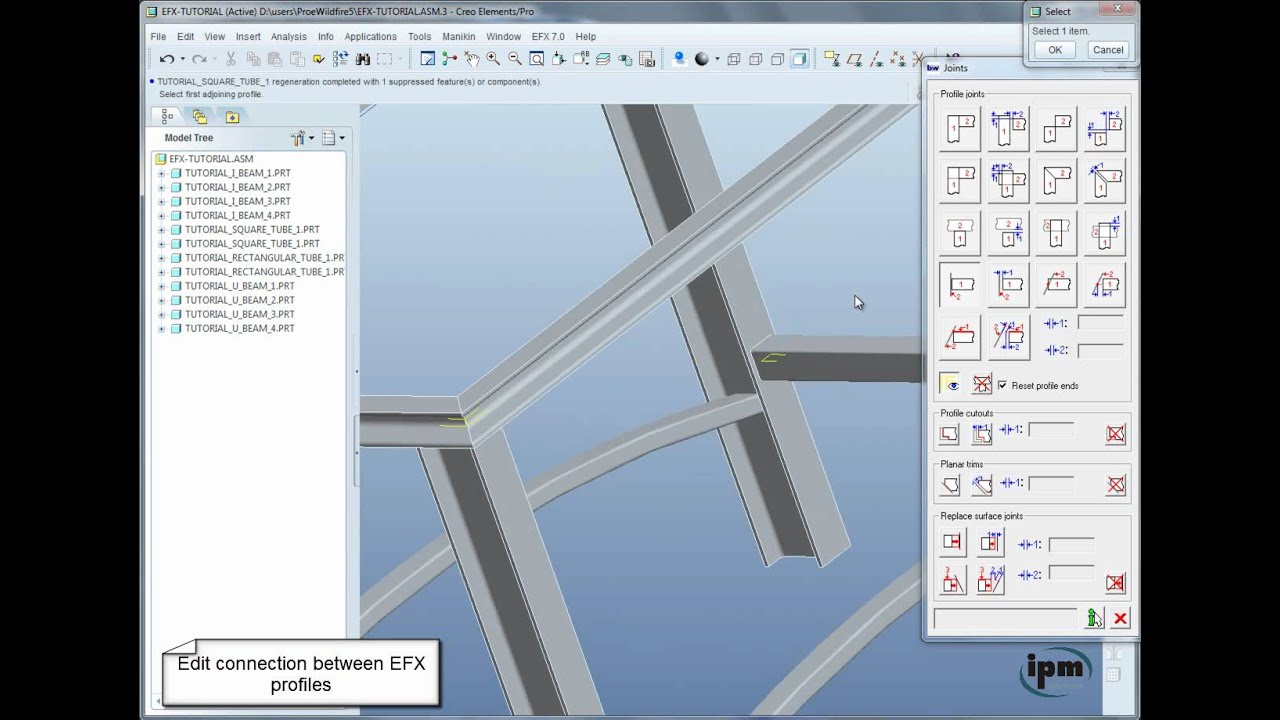Viewport: 1280px width, 720px height.
Task: Toggle the shading display mode button
Action: point(799,59)
